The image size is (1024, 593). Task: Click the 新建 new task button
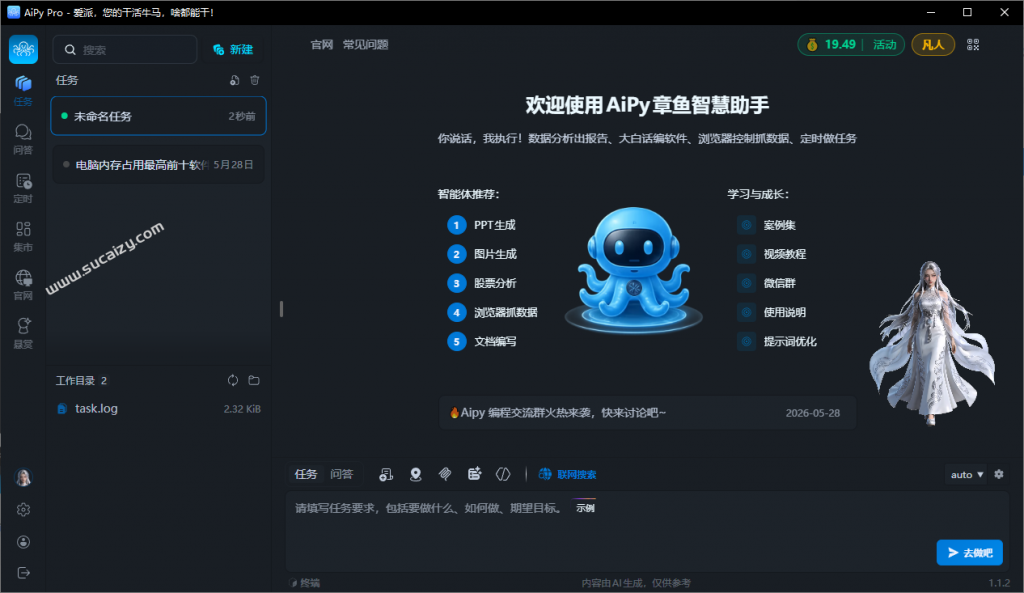233,50
